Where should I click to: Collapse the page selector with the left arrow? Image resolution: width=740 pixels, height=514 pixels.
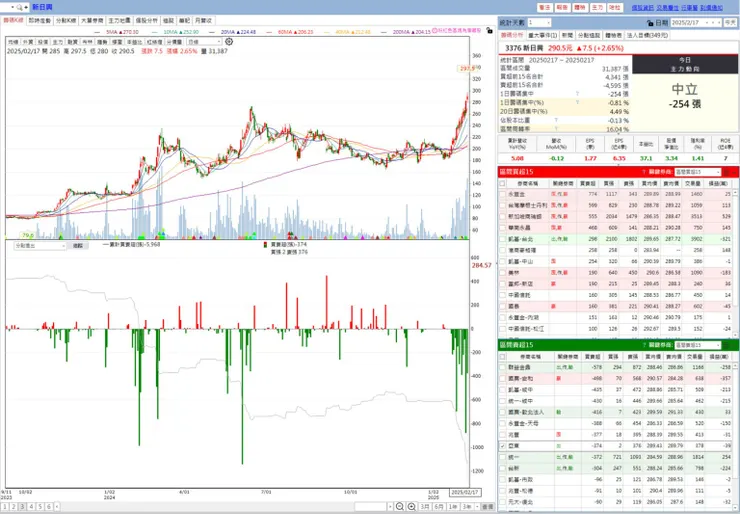[57, 507]
